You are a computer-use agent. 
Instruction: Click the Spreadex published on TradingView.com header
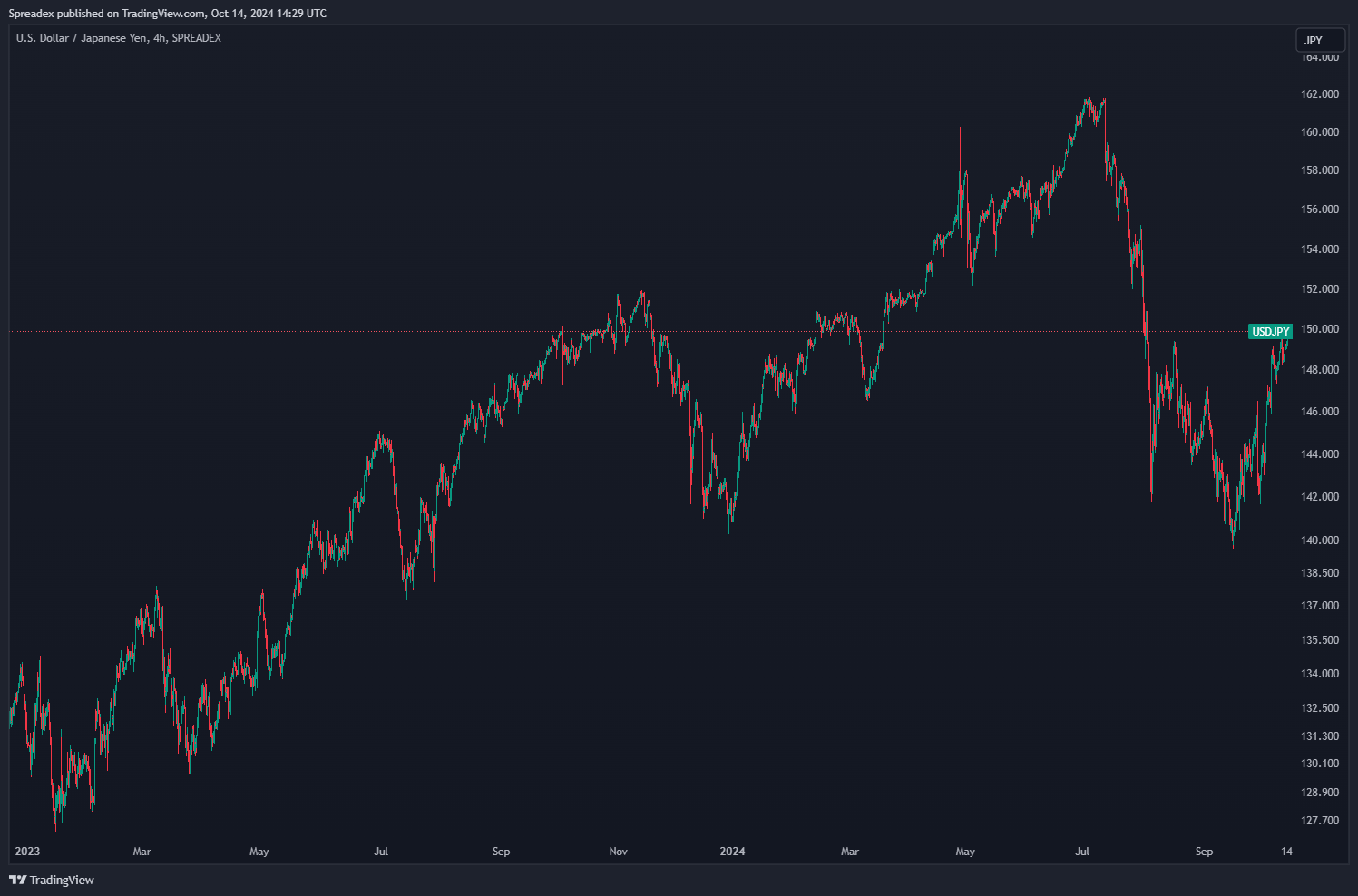click(168, 14)
